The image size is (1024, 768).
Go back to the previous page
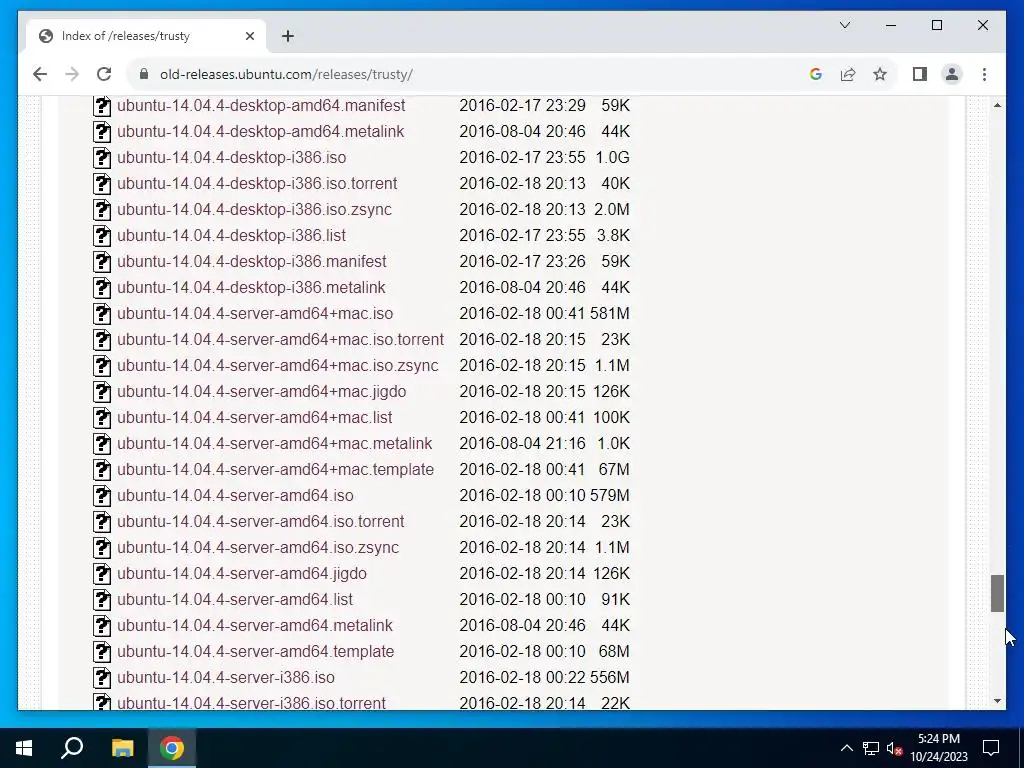(40, 74)
